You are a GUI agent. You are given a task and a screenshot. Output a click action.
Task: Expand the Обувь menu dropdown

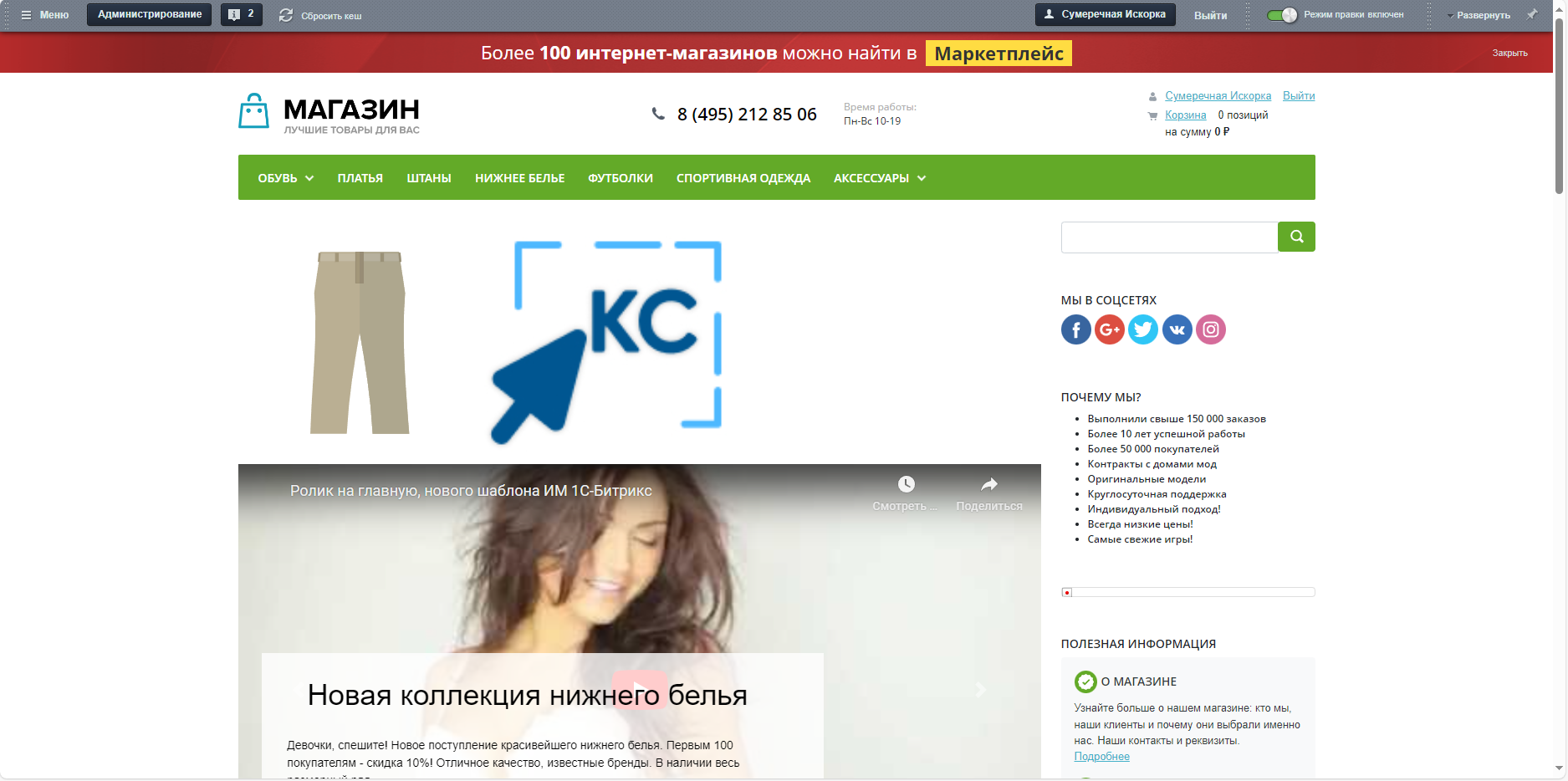[309, 178]
